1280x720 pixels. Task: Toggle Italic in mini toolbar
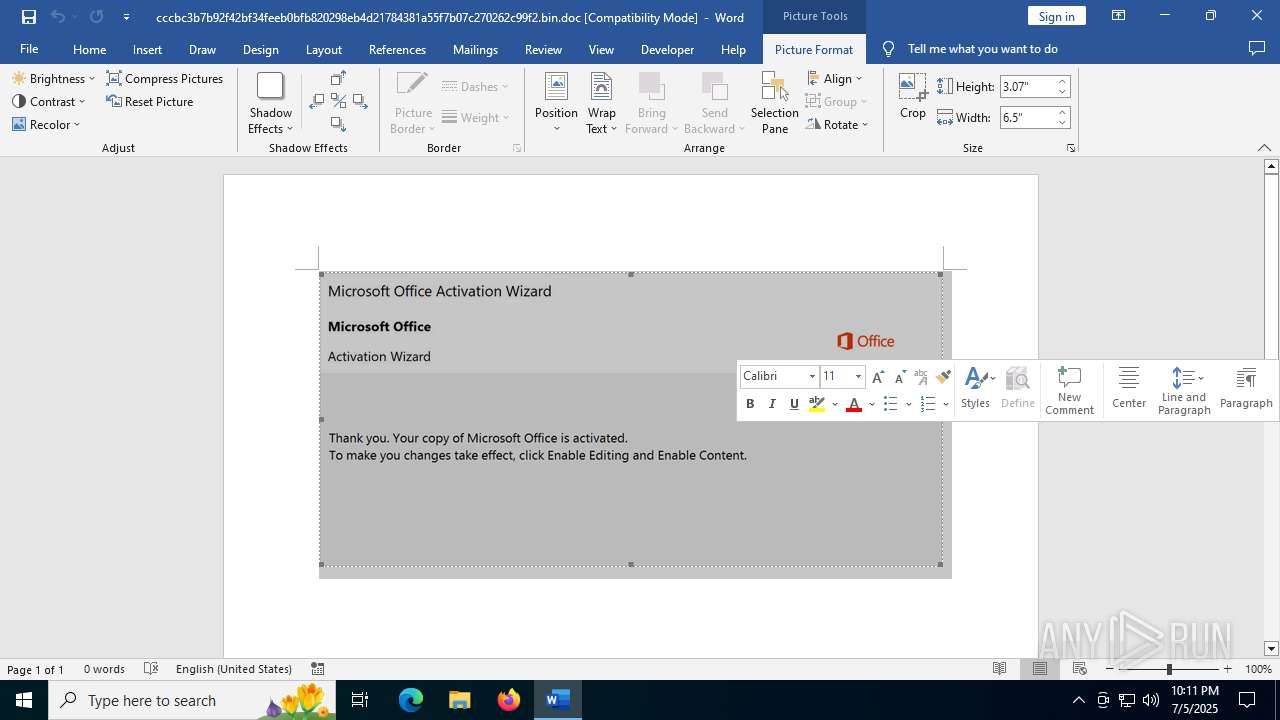772,404
